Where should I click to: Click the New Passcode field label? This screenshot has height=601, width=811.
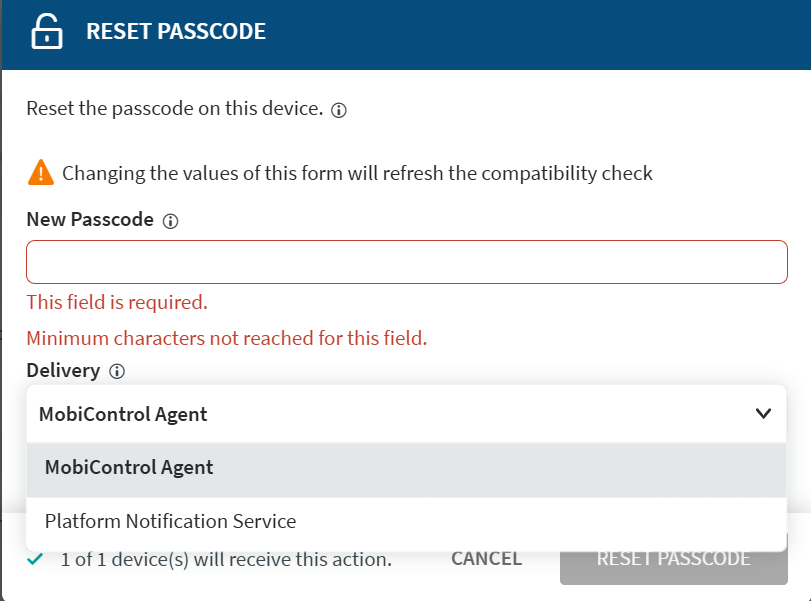[90, 220]
